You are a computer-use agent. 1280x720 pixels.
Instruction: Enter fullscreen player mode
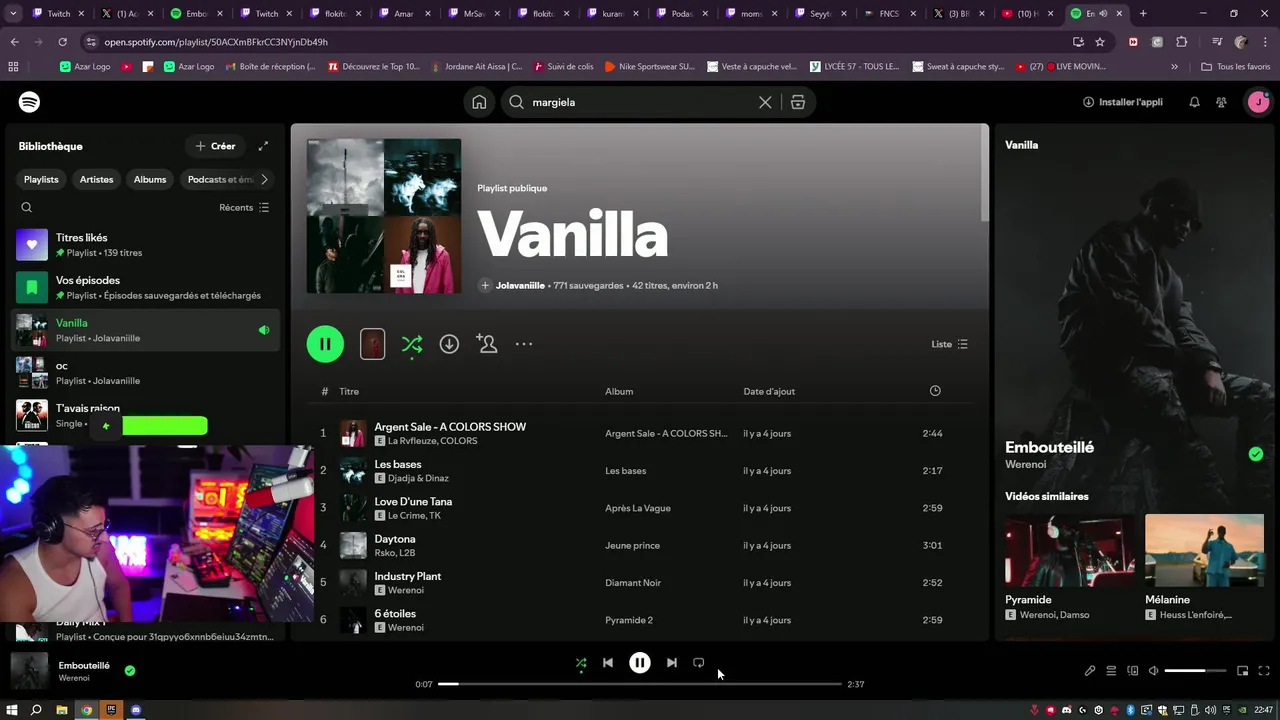(1264, 671)
